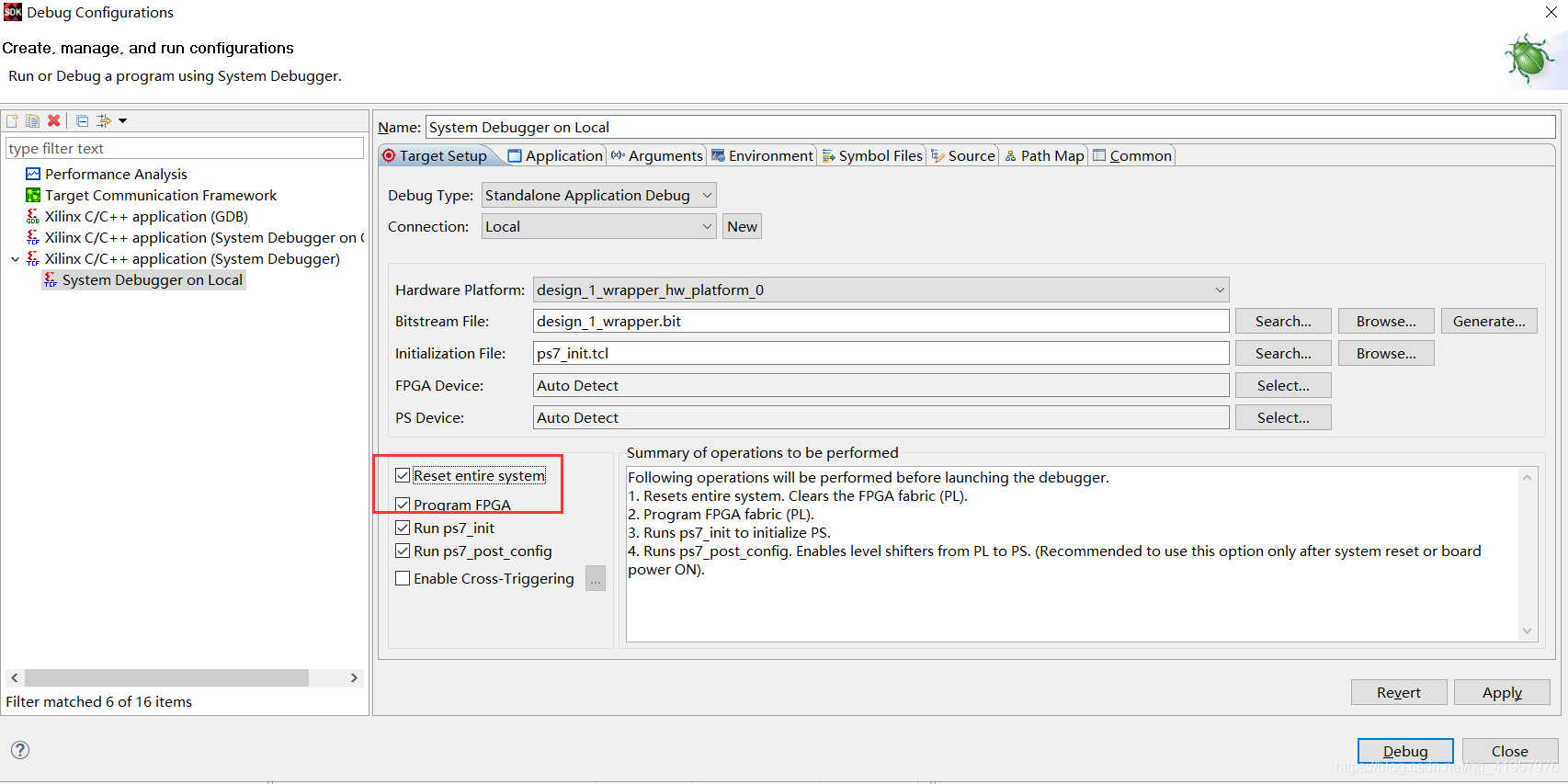Click the New launch configuration icon
The height and width of the screenshot is (784, 1568).
[12, 120]
